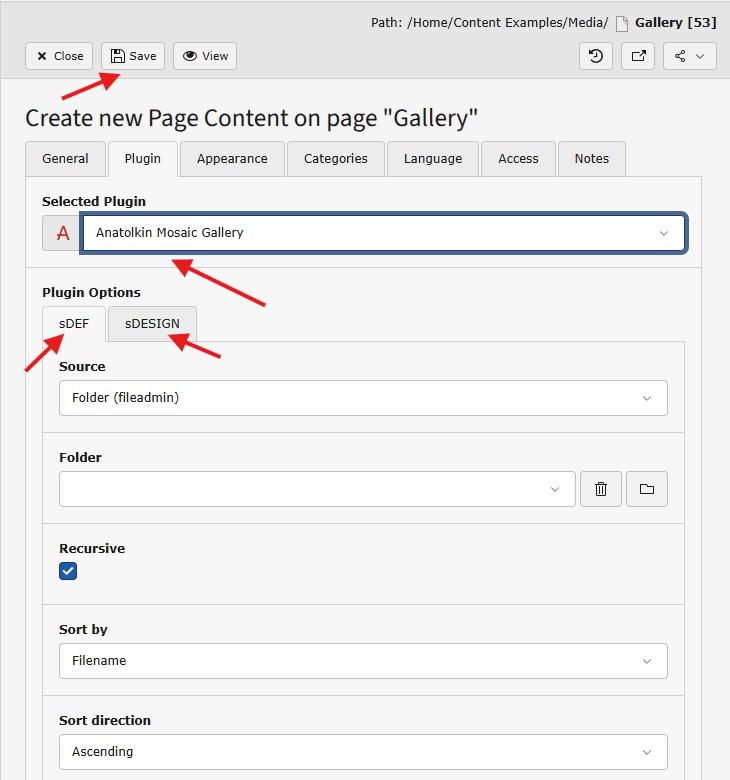Switch to the Appearance tab

(232, 159)
